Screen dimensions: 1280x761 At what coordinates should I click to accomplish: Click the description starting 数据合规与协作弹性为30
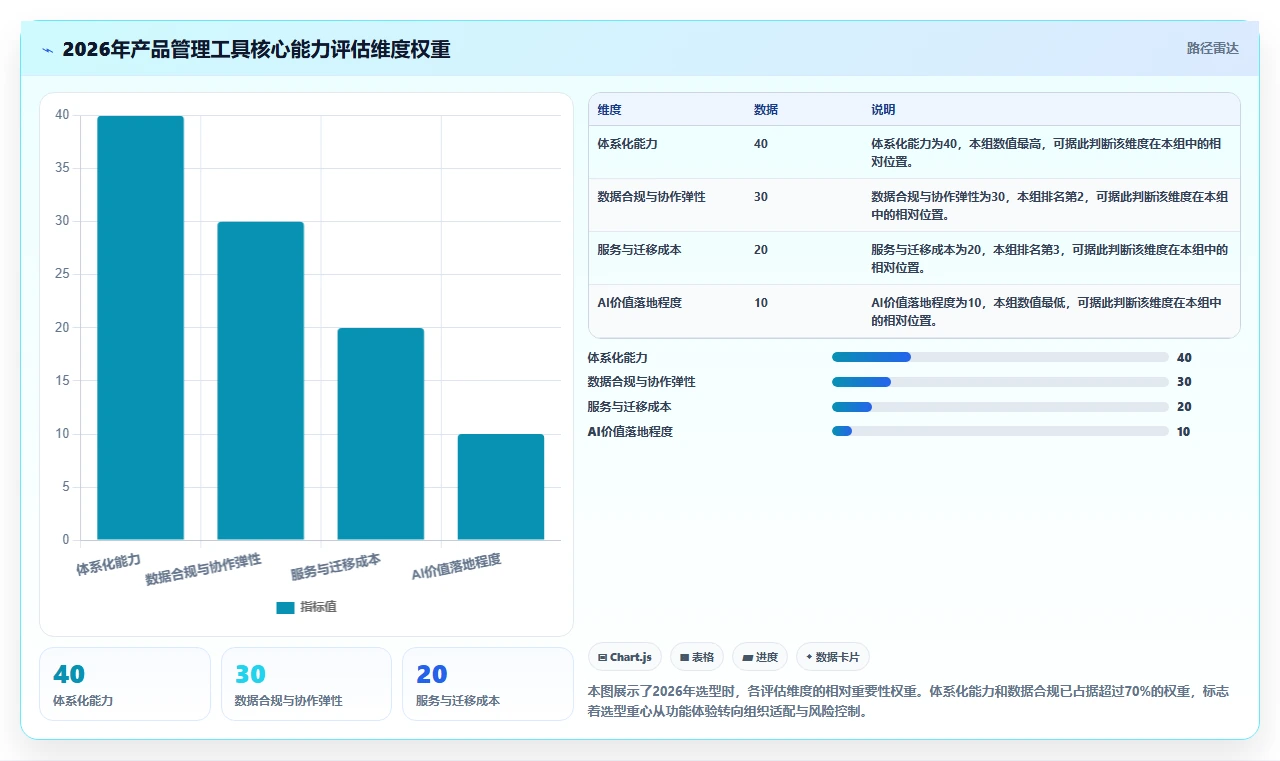tap(1050, 205)
